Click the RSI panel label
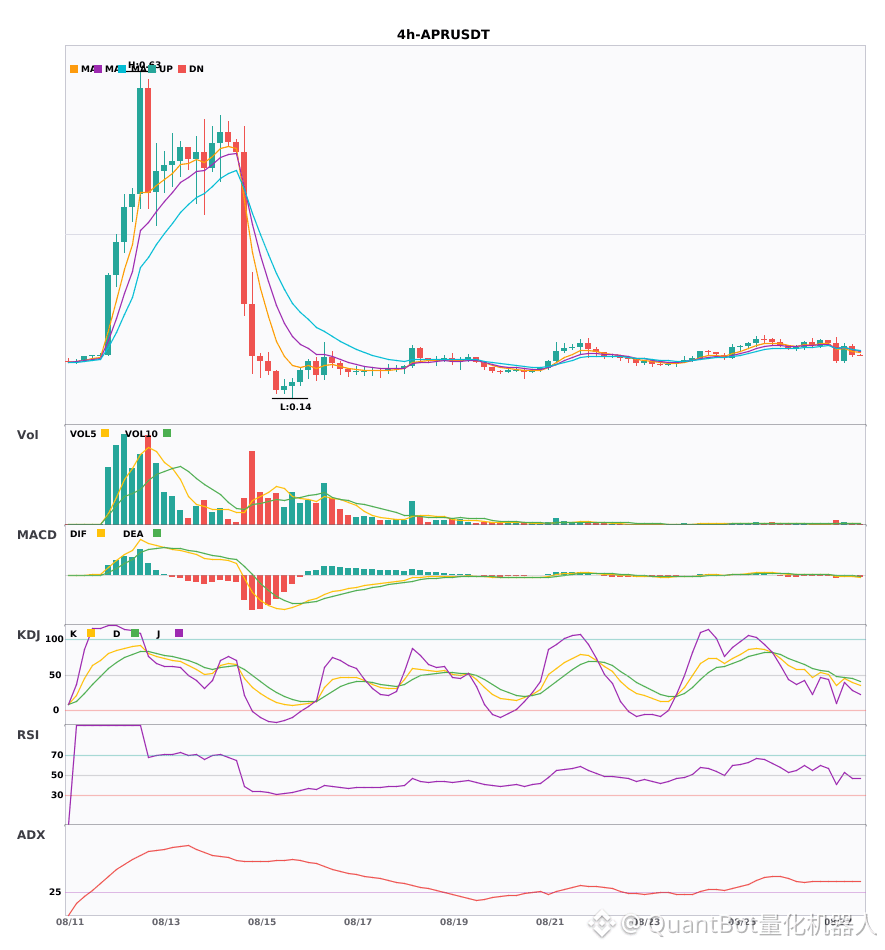 coord(28,735)
